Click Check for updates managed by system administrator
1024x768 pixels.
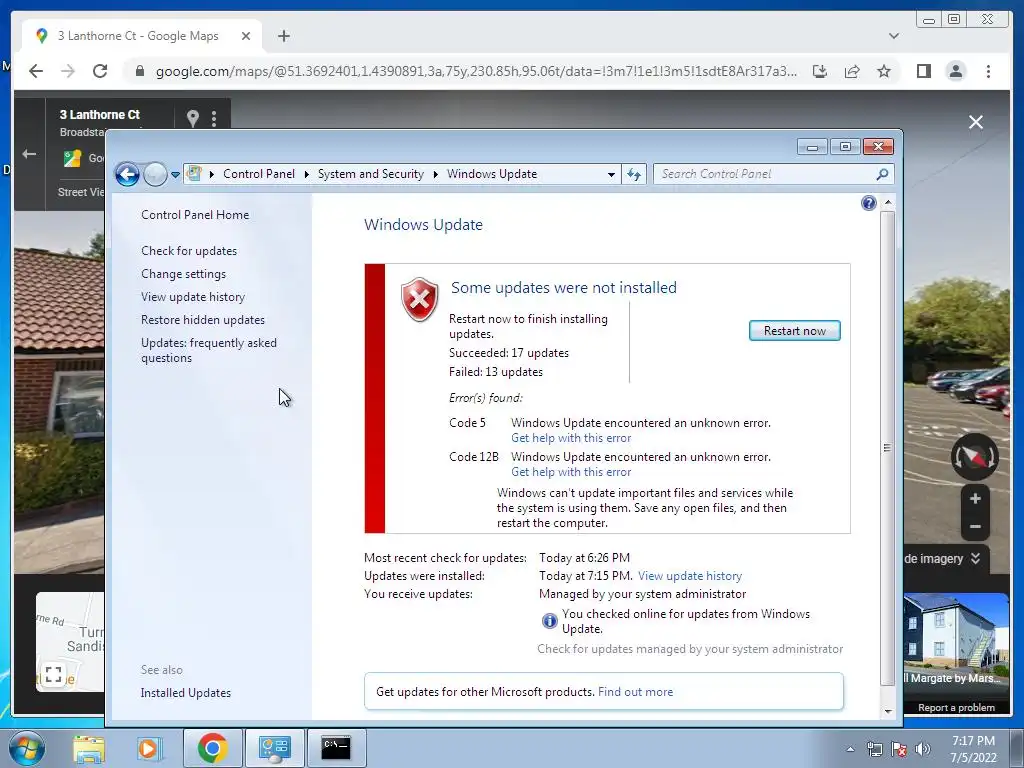(x=690, y=649)
